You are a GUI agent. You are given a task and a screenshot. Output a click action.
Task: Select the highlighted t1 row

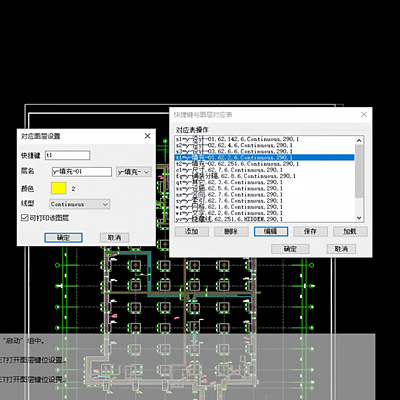point(265,157)
